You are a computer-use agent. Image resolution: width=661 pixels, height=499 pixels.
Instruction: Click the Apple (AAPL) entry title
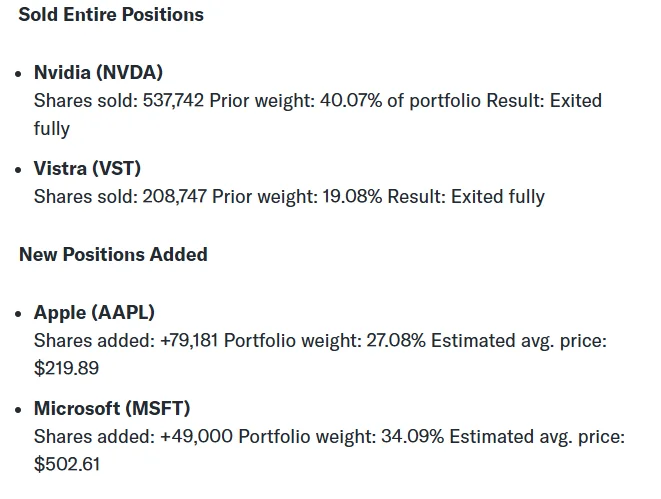tap(94, 313)
